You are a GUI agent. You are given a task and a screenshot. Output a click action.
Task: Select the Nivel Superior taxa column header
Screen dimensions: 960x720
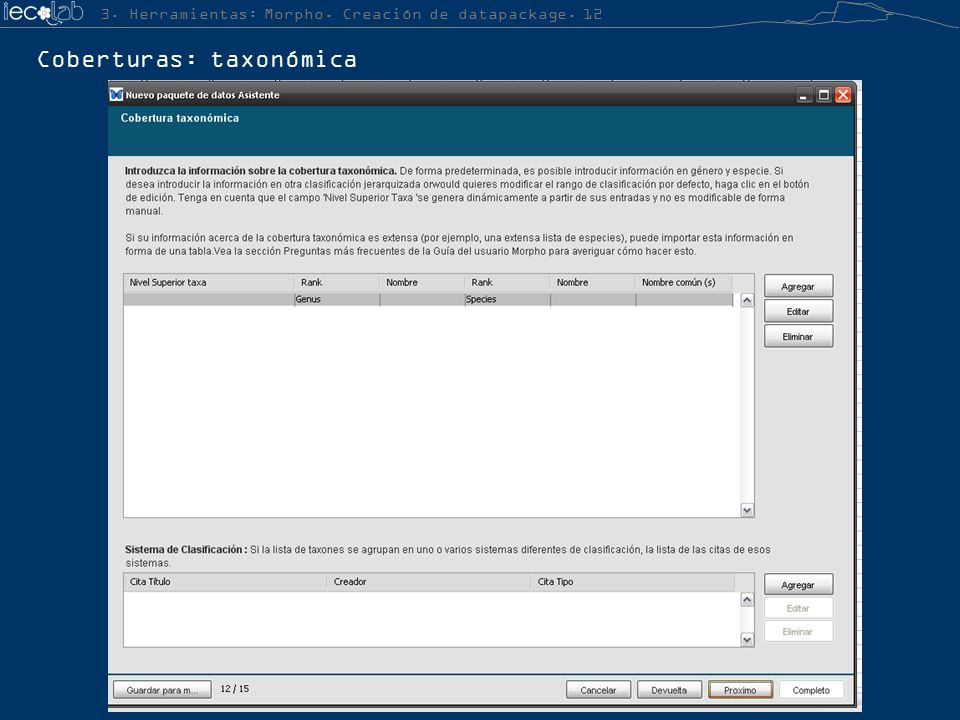click(x=209, y=282)
